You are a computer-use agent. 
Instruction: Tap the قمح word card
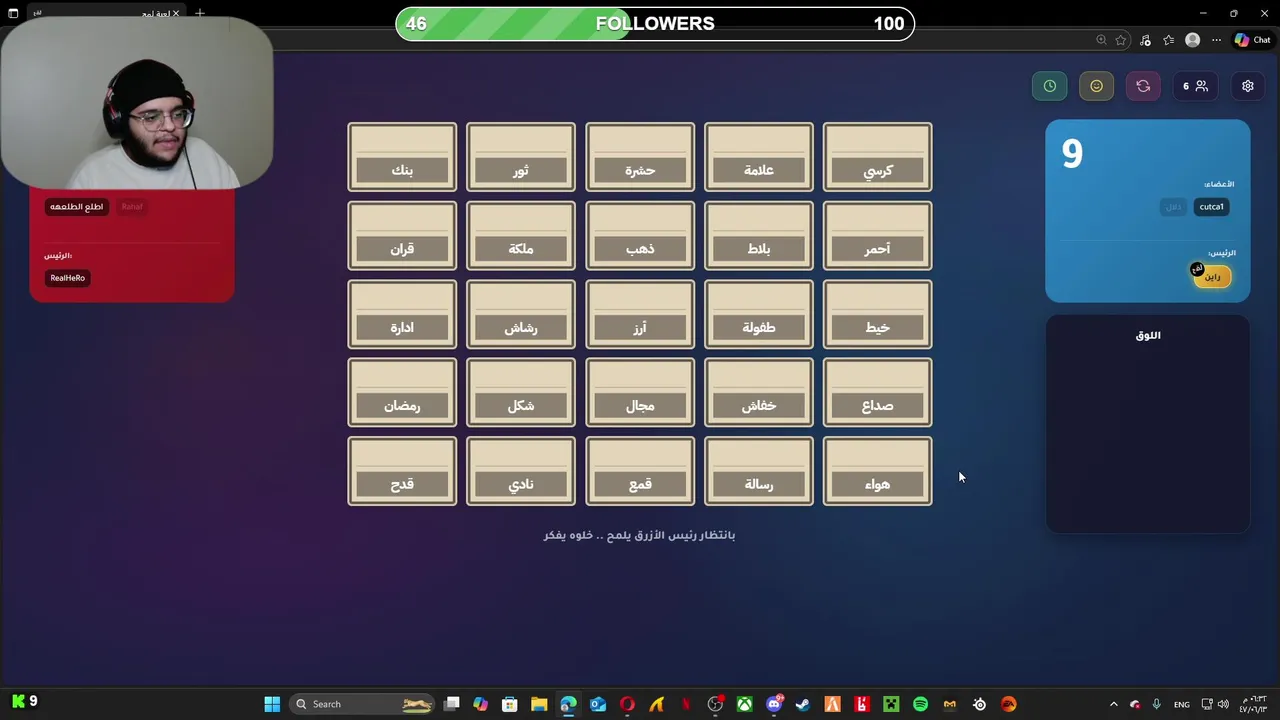[x=640, y=471]
